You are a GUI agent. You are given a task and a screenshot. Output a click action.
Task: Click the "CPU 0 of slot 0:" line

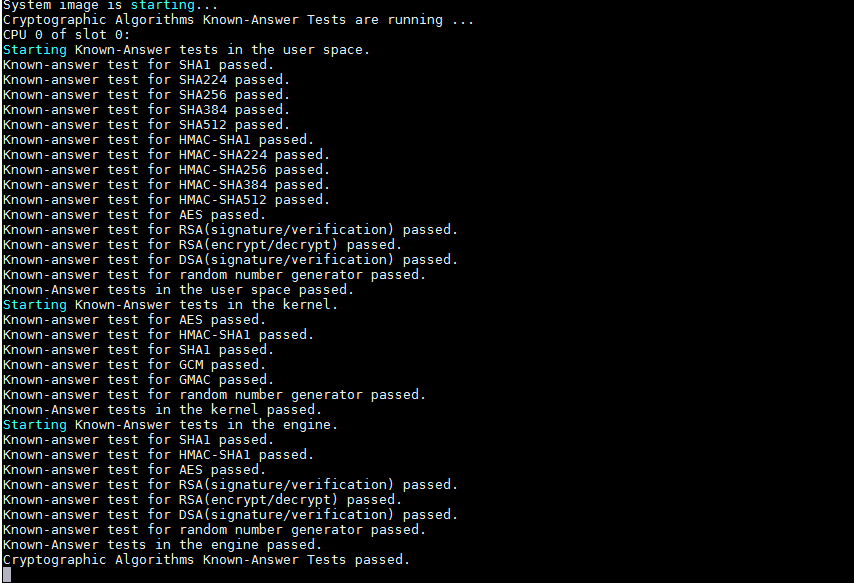pos(66,34)
